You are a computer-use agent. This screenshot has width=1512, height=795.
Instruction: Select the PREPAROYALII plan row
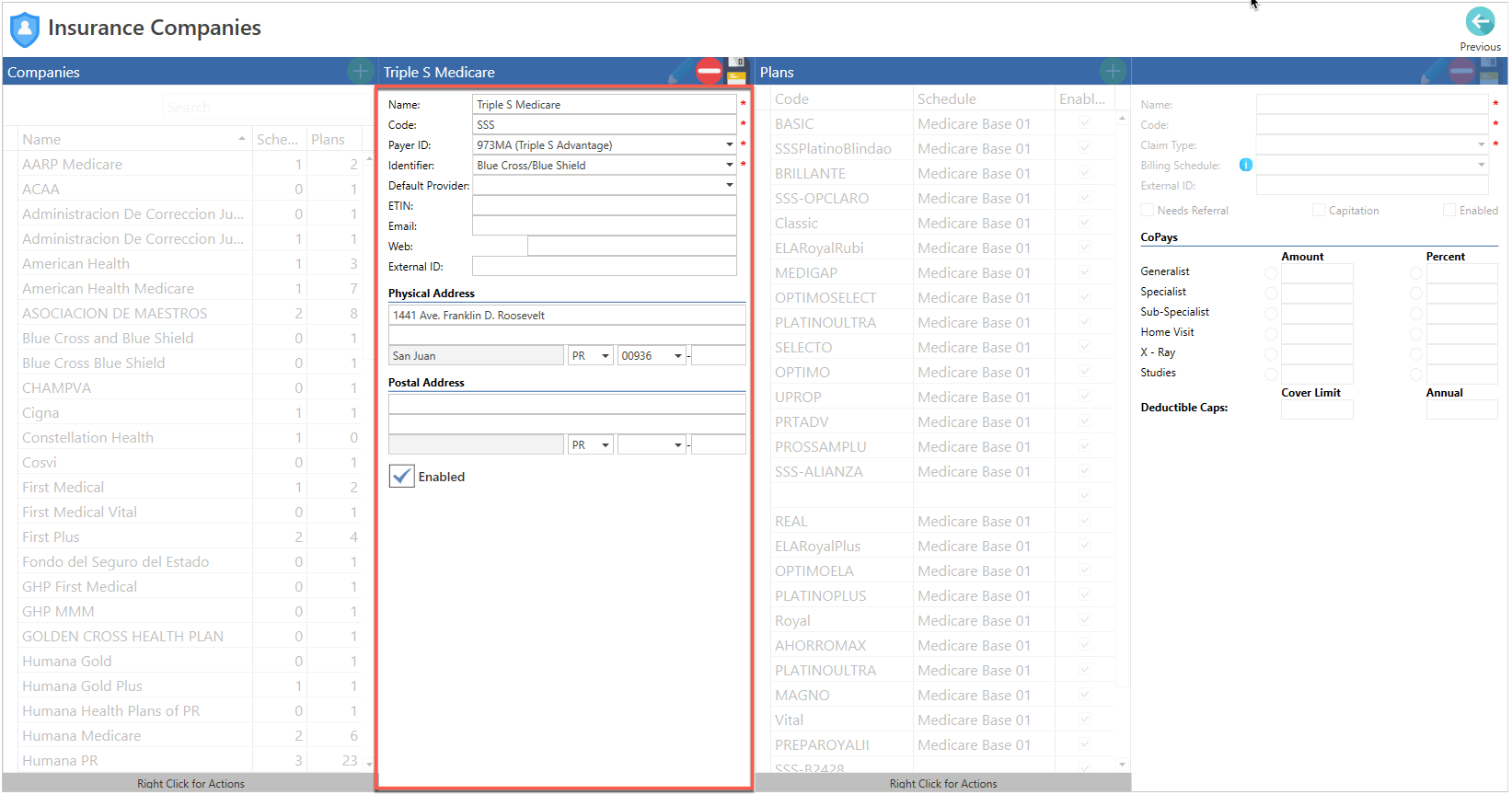pos(942,744)
